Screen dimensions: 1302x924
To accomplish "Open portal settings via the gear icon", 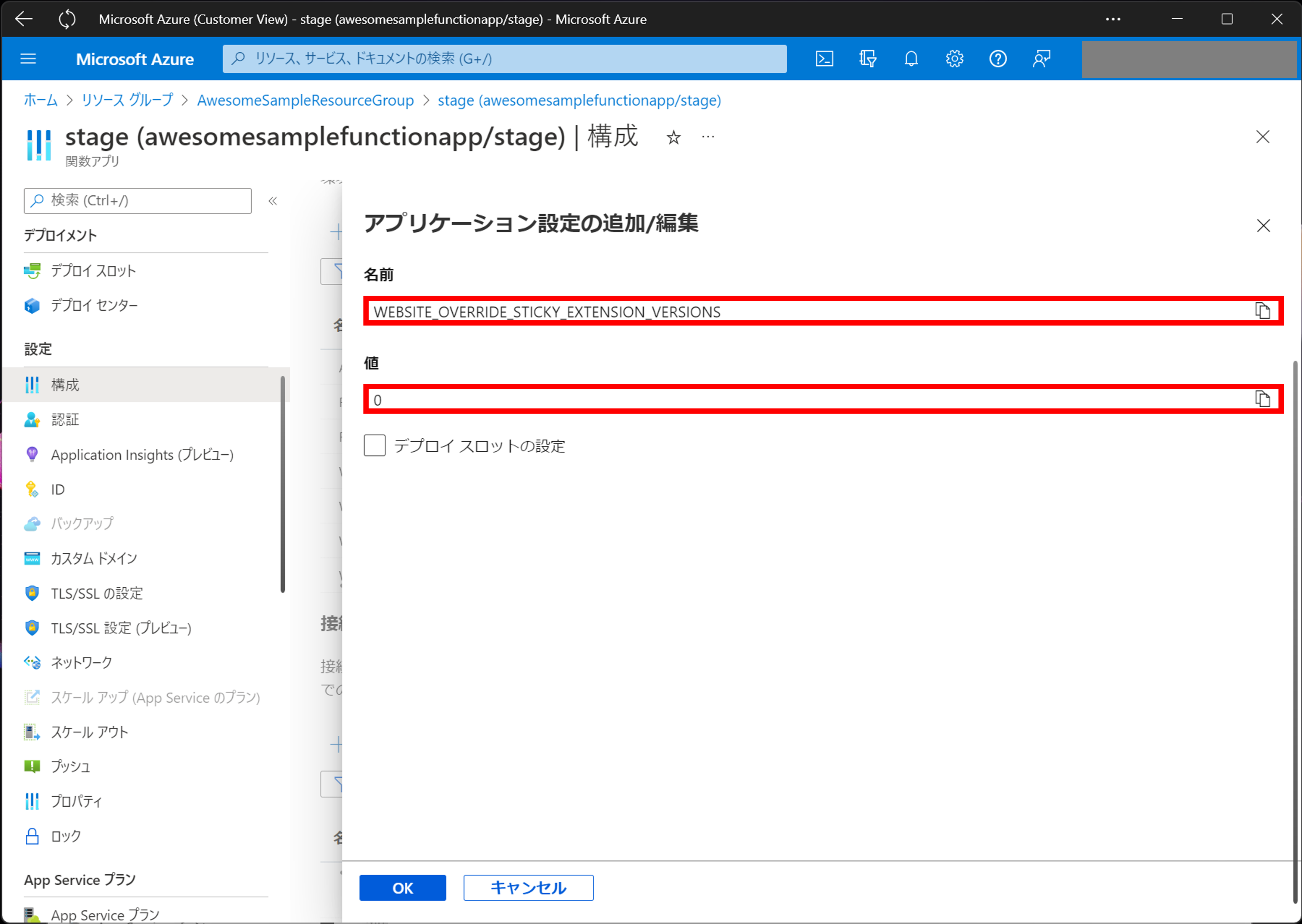I will pyautogui.click(x=954, y=59).
